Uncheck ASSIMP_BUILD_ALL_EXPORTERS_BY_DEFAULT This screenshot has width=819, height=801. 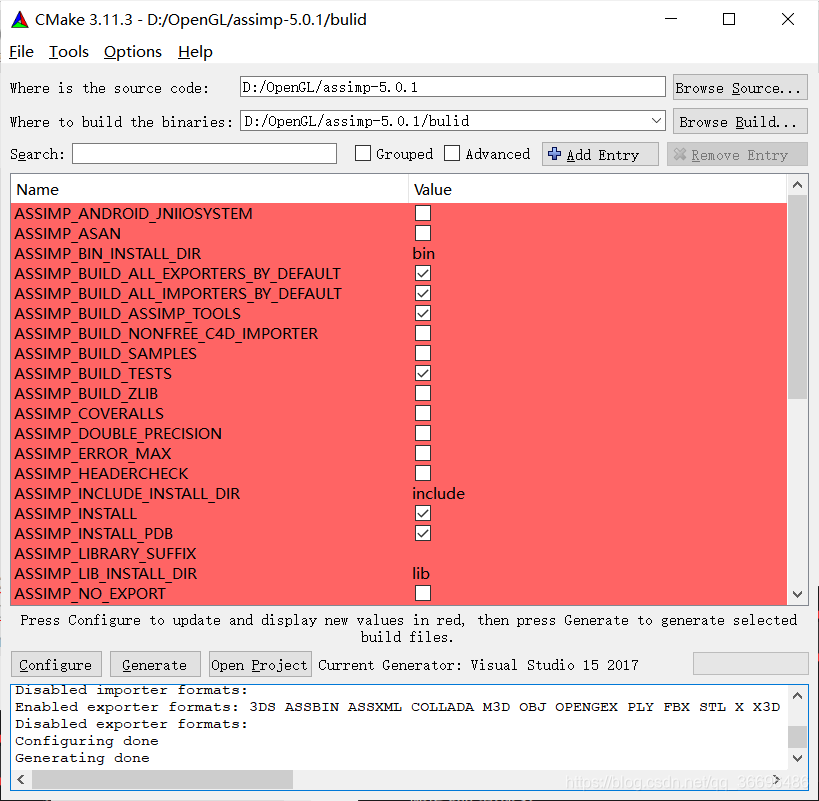coord(423,273)
